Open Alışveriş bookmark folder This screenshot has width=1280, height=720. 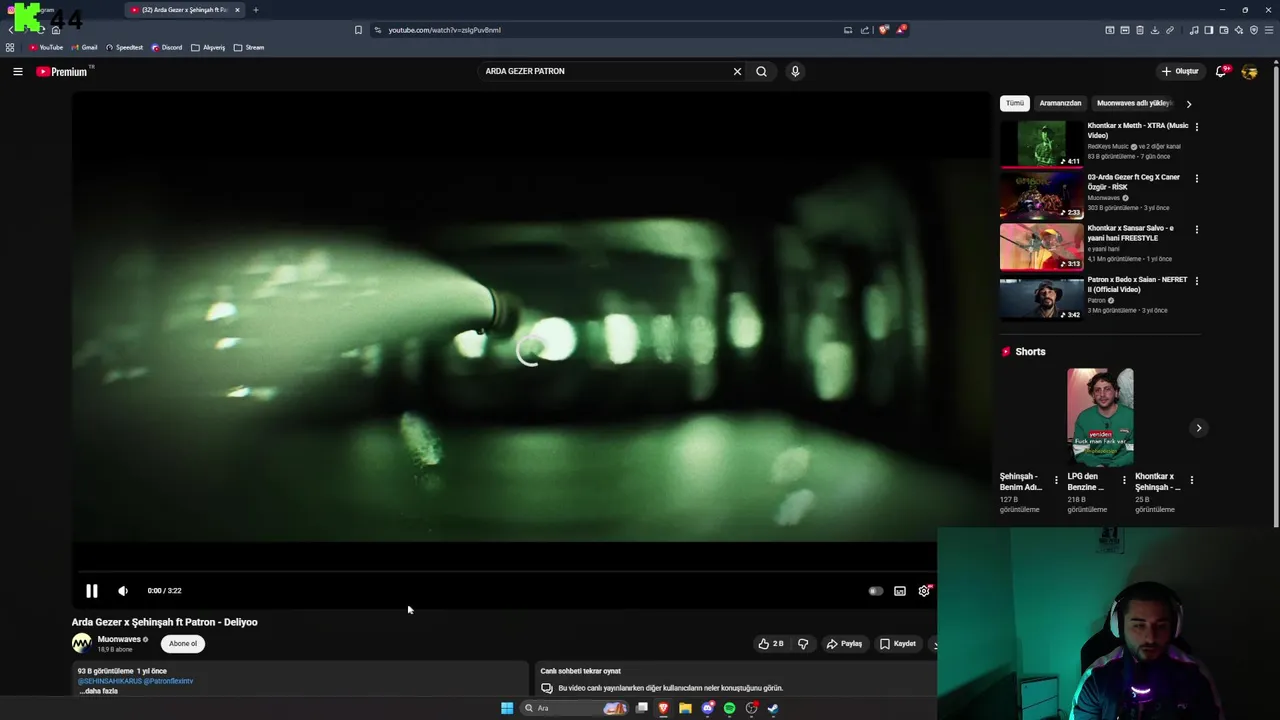[x=208, y=47]
